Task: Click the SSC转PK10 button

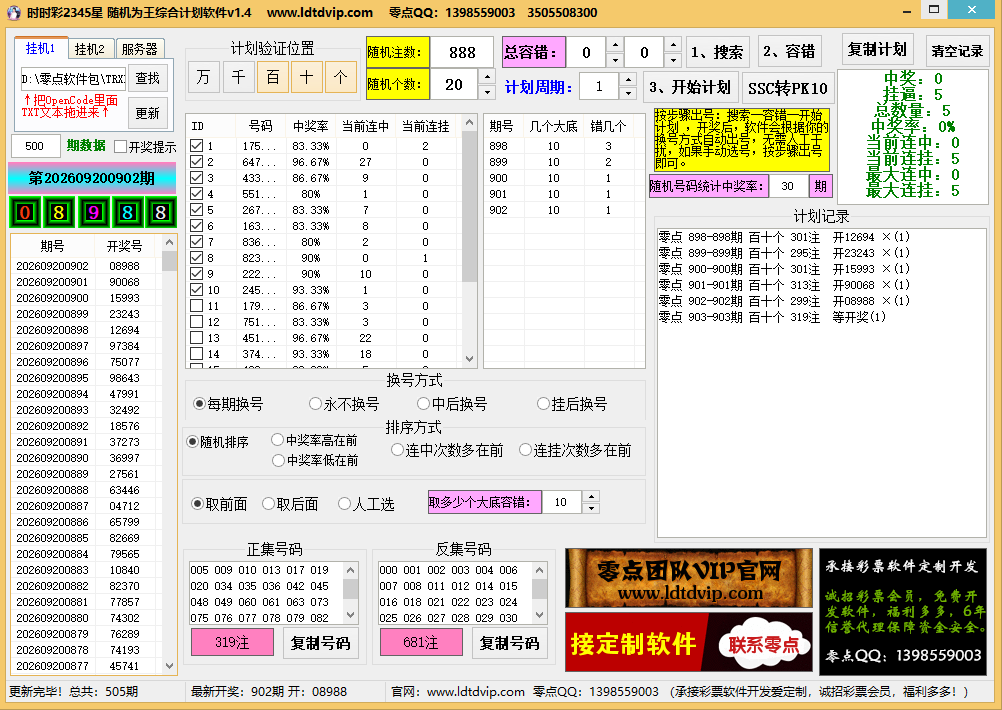Action: coord(788,88)
